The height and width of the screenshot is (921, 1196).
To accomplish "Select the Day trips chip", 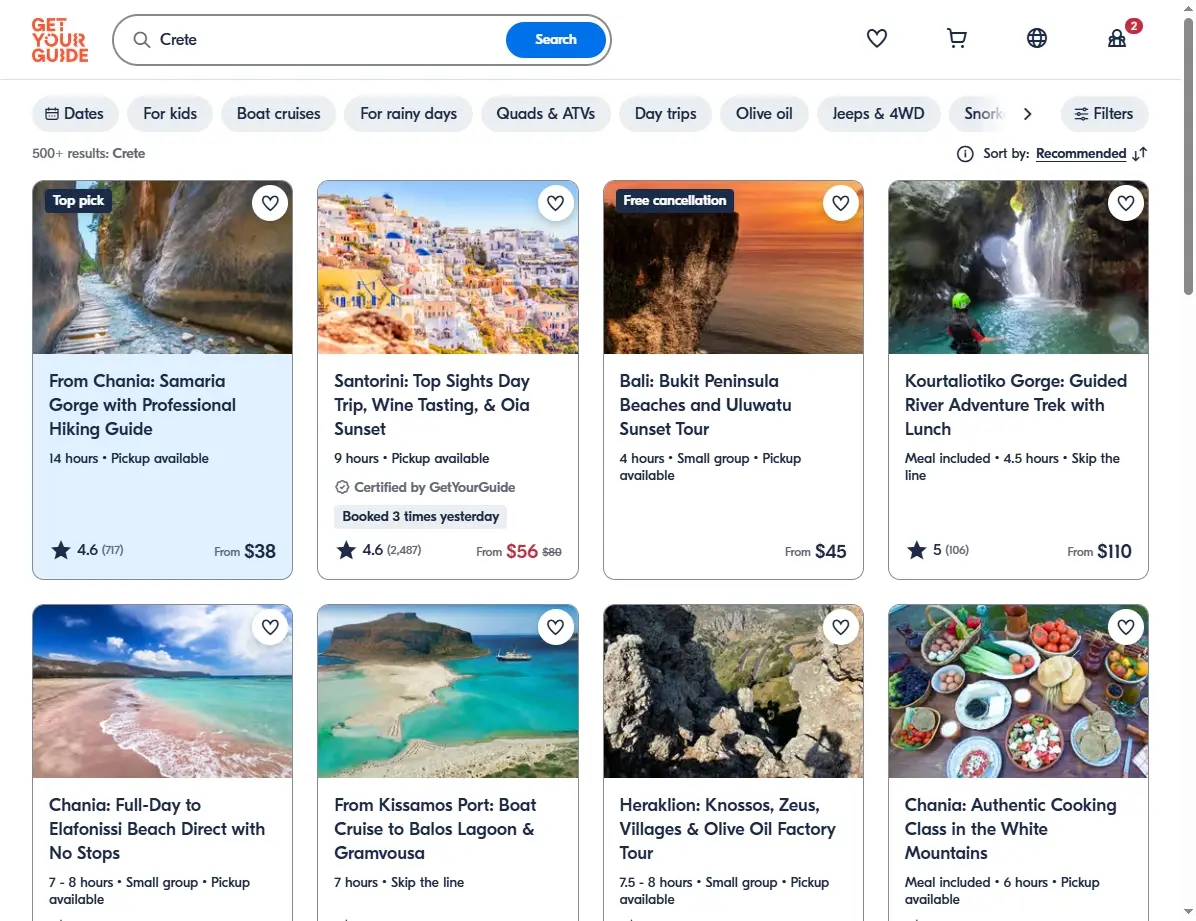I will (x=665, y=114).
